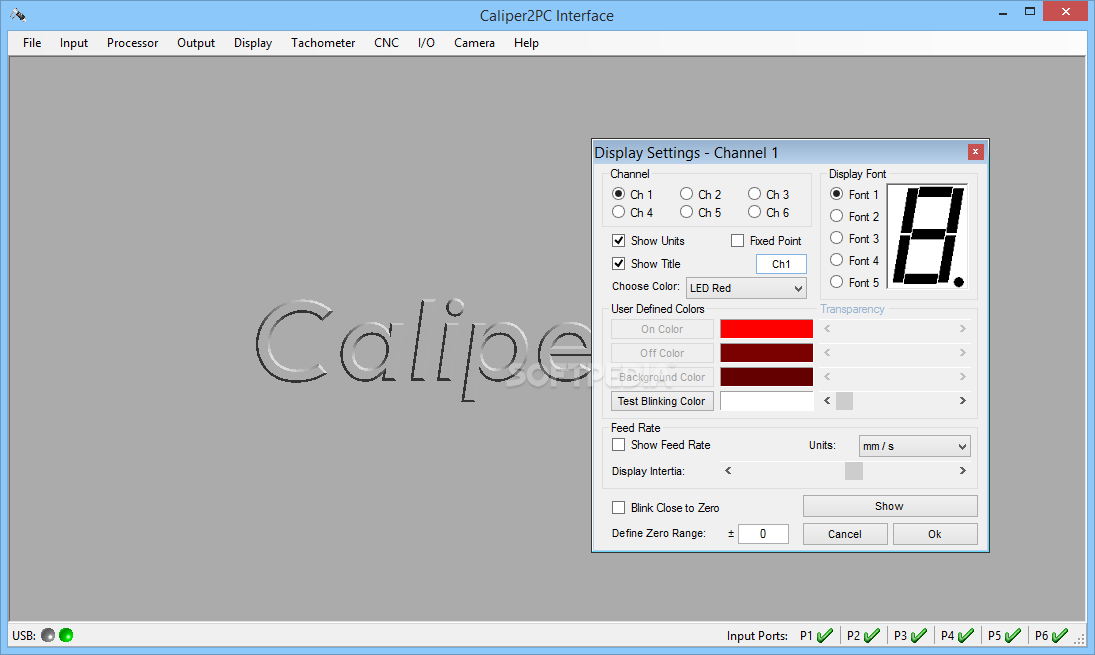This screenshot has width=1095, height=655.
Task: Open the CNC menu
Action: point(386,43)
